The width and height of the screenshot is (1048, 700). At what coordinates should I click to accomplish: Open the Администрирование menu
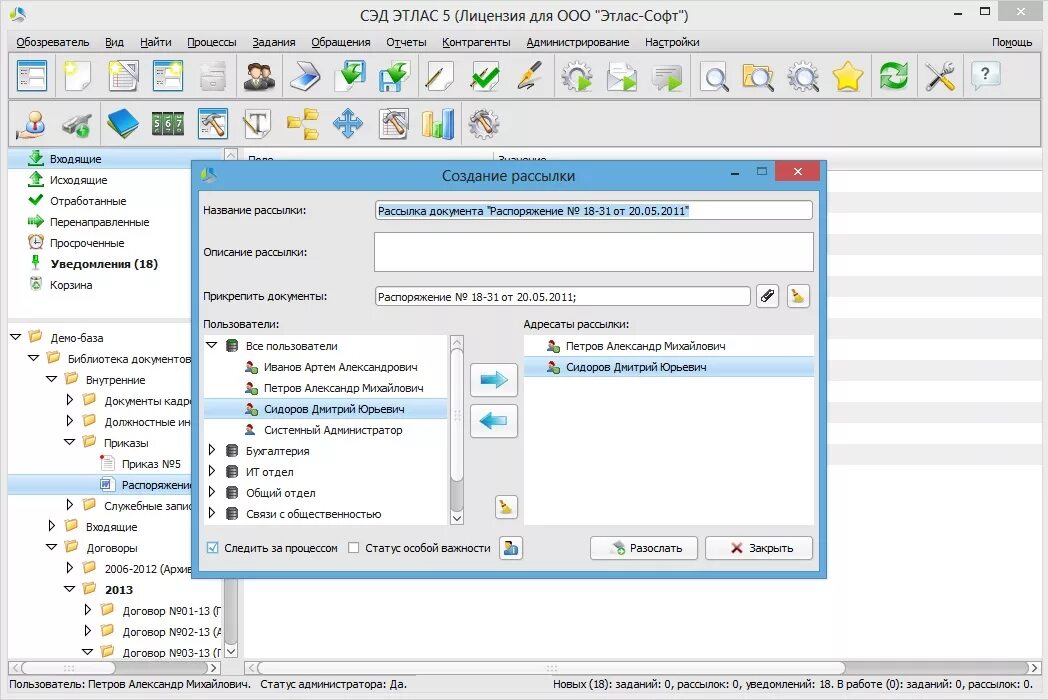pos(577,42)
